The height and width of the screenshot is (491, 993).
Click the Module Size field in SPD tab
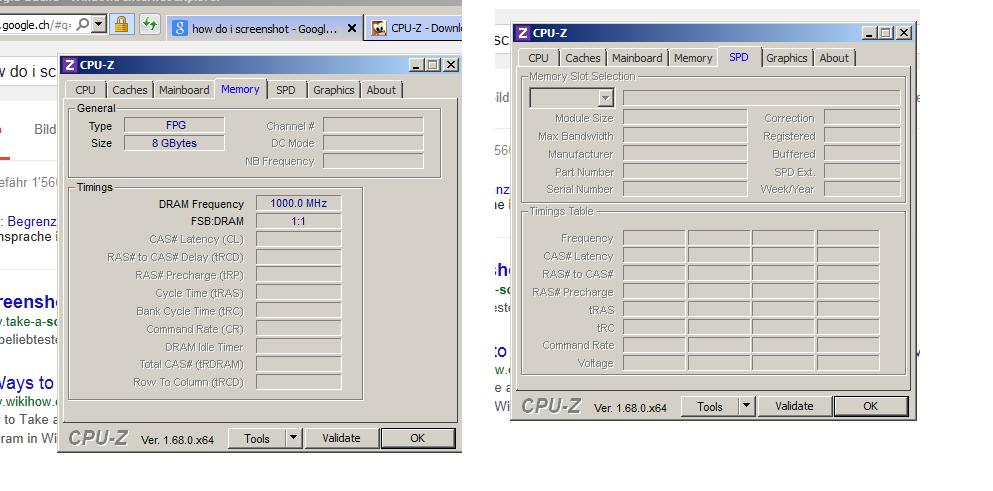(x=685, y=118)
